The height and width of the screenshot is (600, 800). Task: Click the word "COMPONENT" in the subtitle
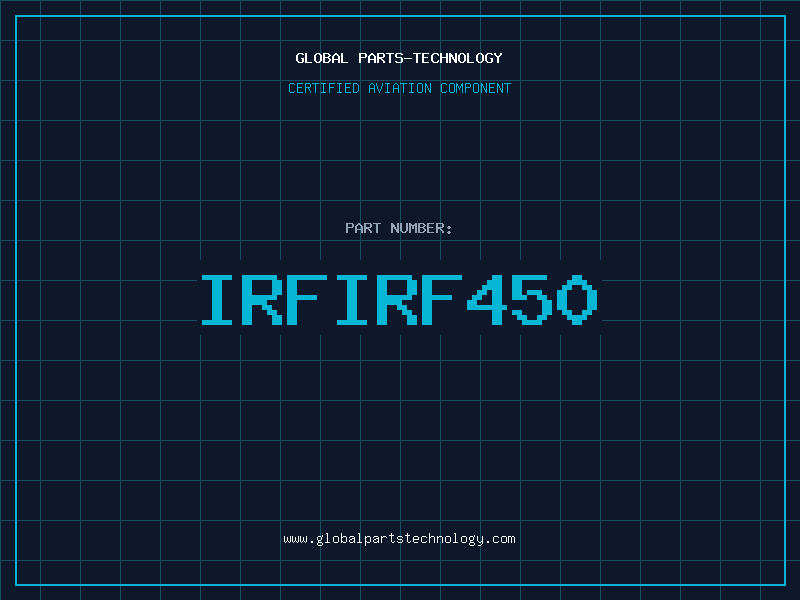[475, 89]
